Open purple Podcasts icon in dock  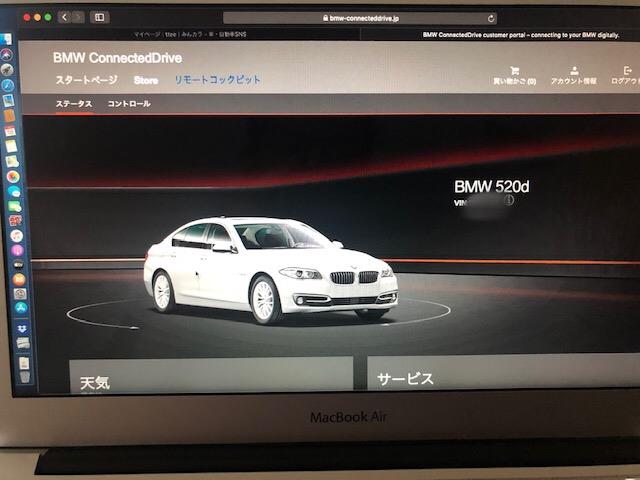17,250
